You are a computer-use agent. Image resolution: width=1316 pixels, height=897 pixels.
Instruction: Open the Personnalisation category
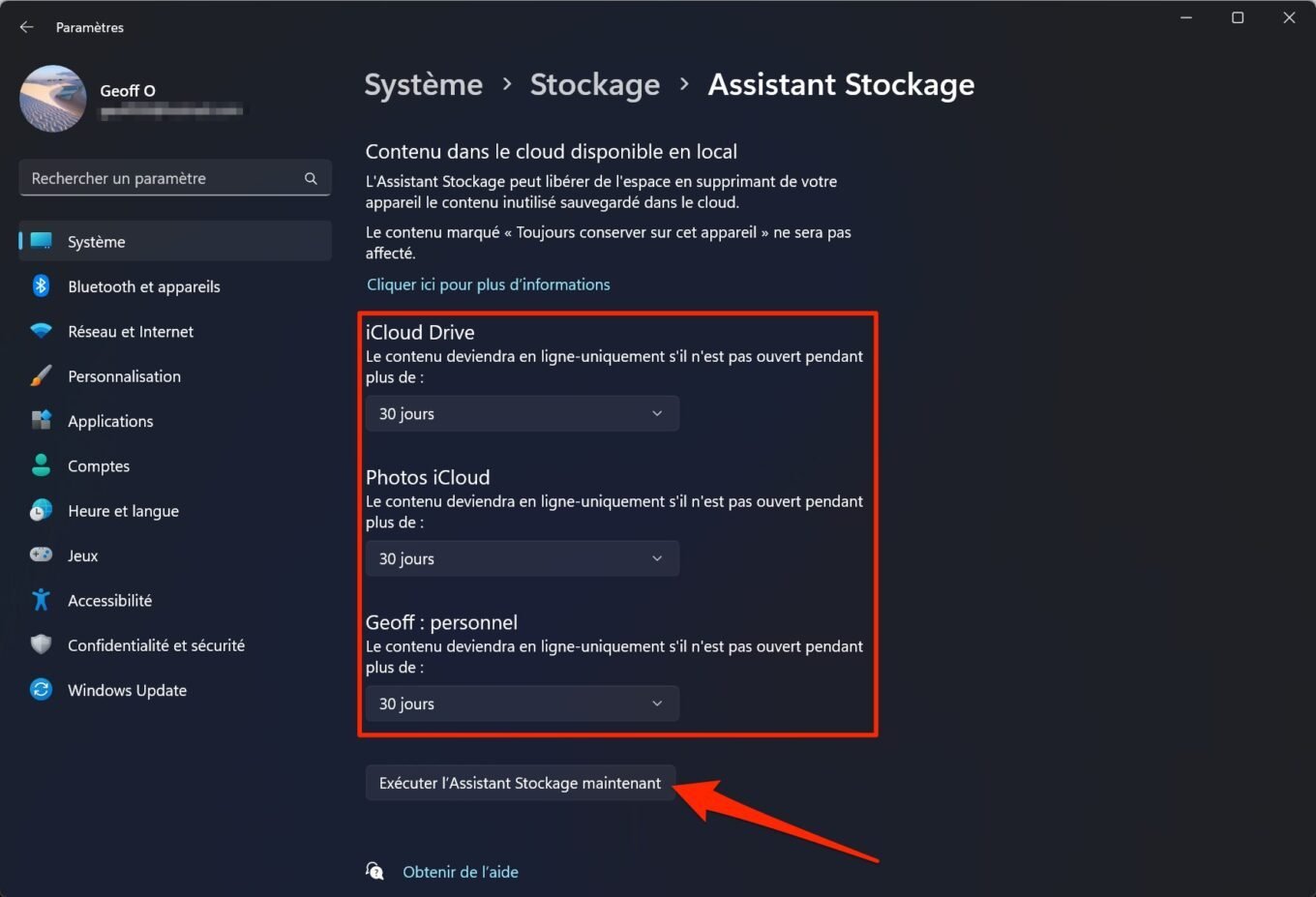coord(175,375)
